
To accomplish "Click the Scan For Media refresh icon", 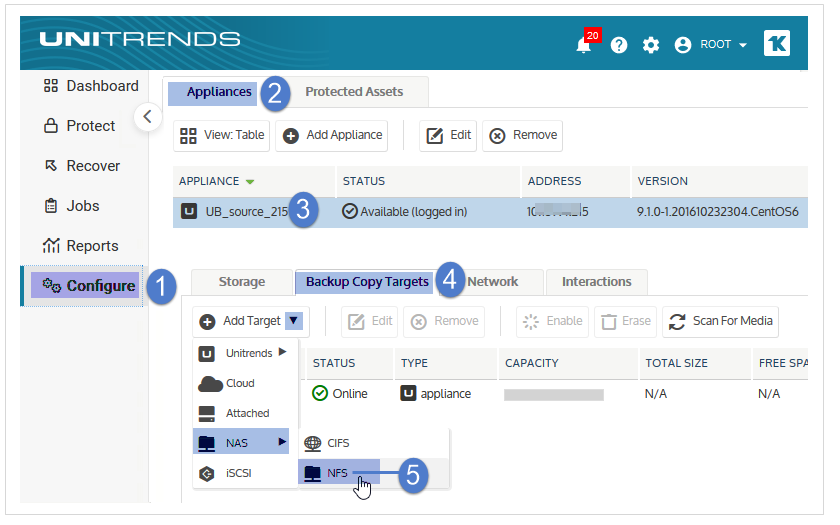I will [677, 322].
